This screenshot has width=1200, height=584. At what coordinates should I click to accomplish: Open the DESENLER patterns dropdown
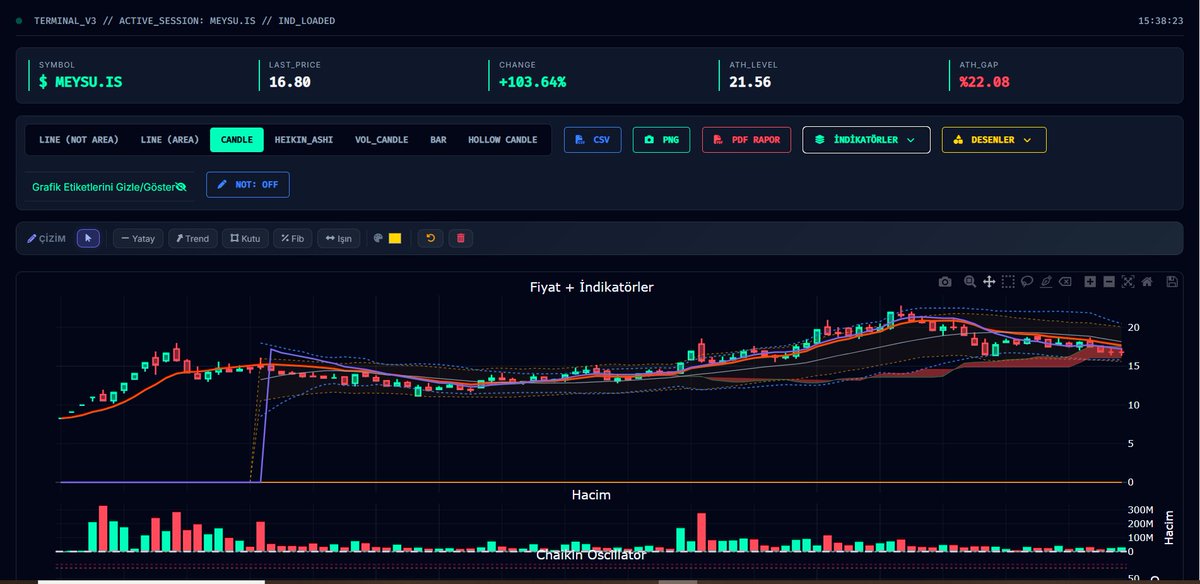(994, 140)
